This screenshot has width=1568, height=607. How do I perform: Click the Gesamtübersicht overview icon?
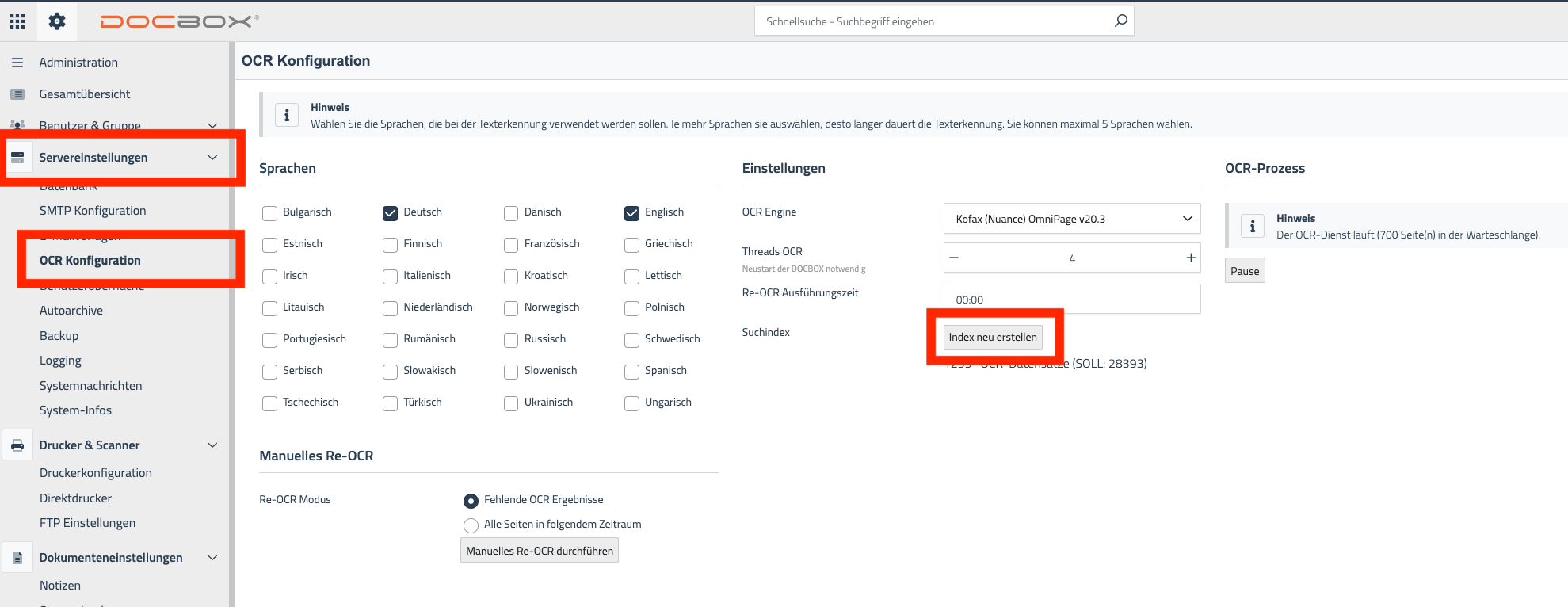pos(17,94)
